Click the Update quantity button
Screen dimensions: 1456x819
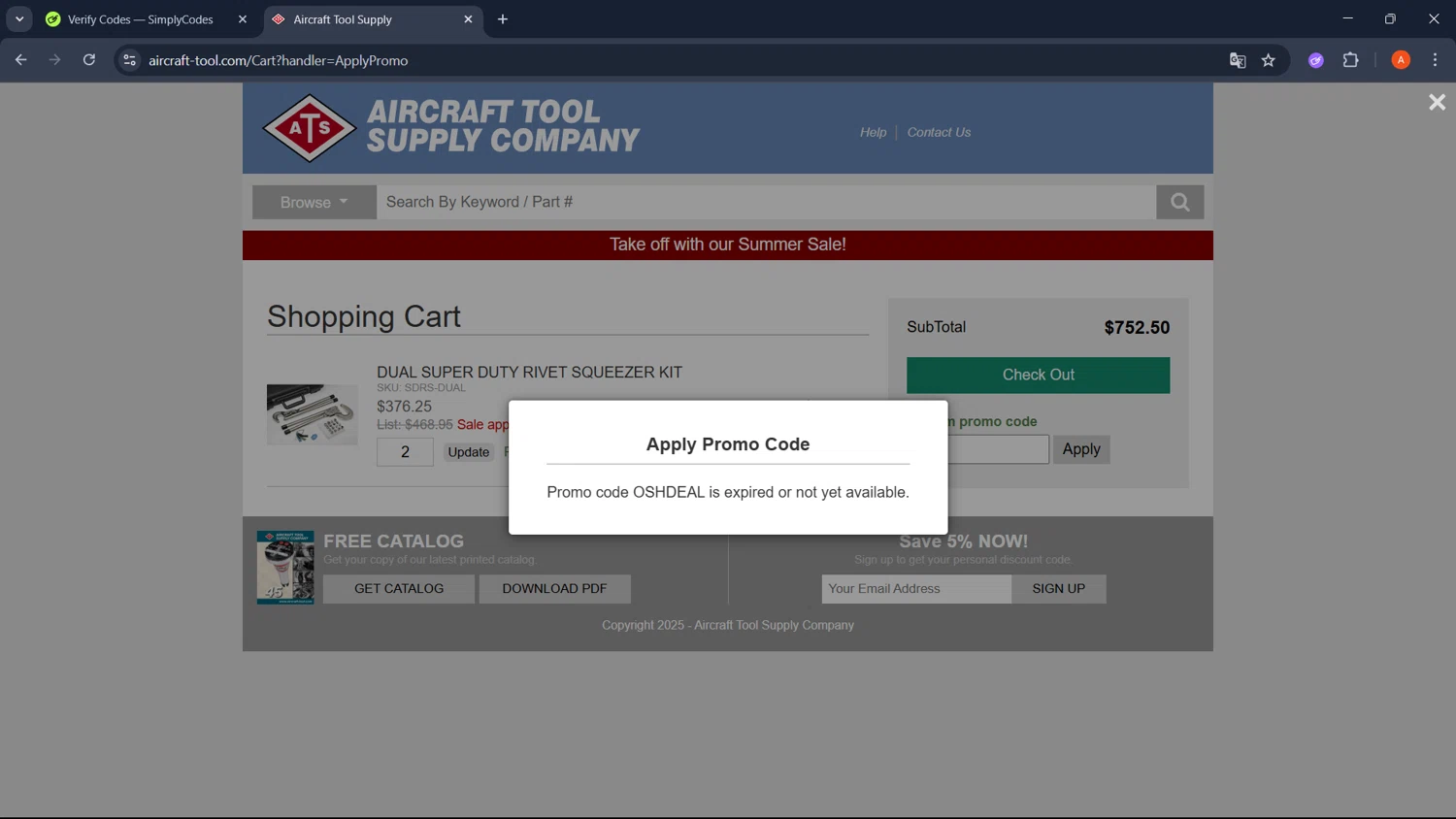[x=469, y=452]
